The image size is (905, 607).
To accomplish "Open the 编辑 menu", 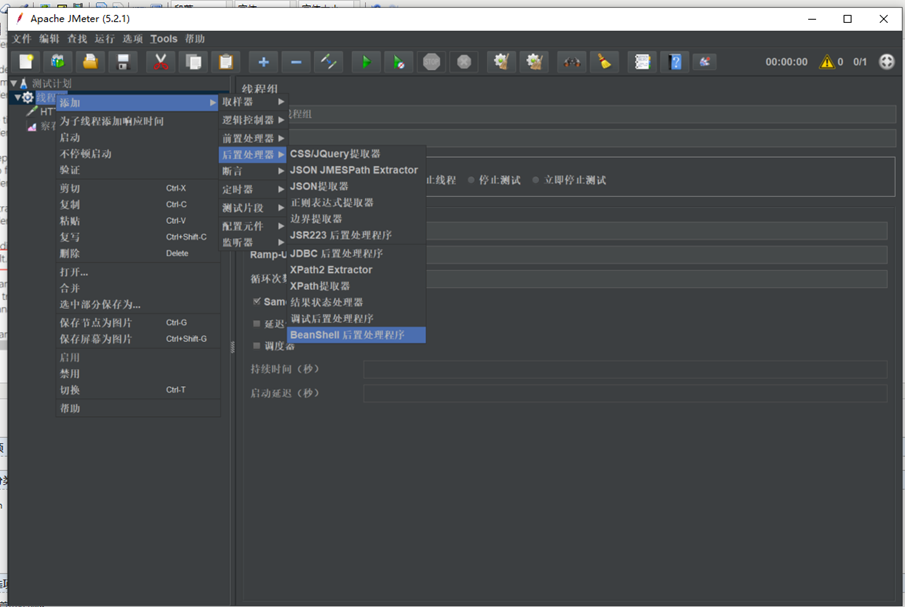I will click(x=50, y=39).
